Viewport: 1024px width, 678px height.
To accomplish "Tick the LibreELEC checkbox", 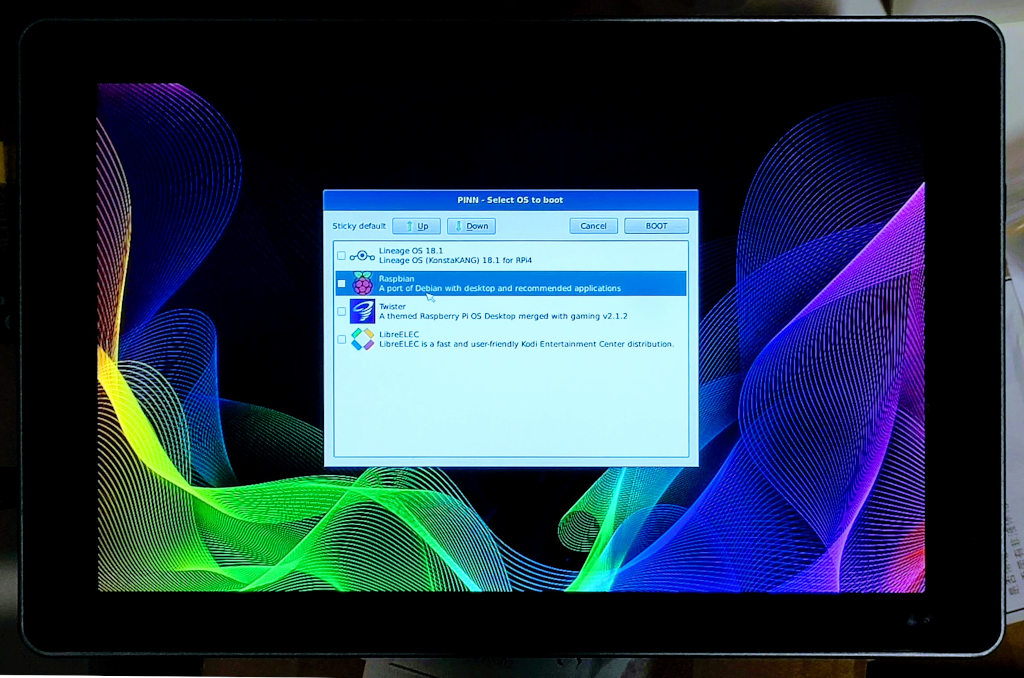I will coord(341,339).
